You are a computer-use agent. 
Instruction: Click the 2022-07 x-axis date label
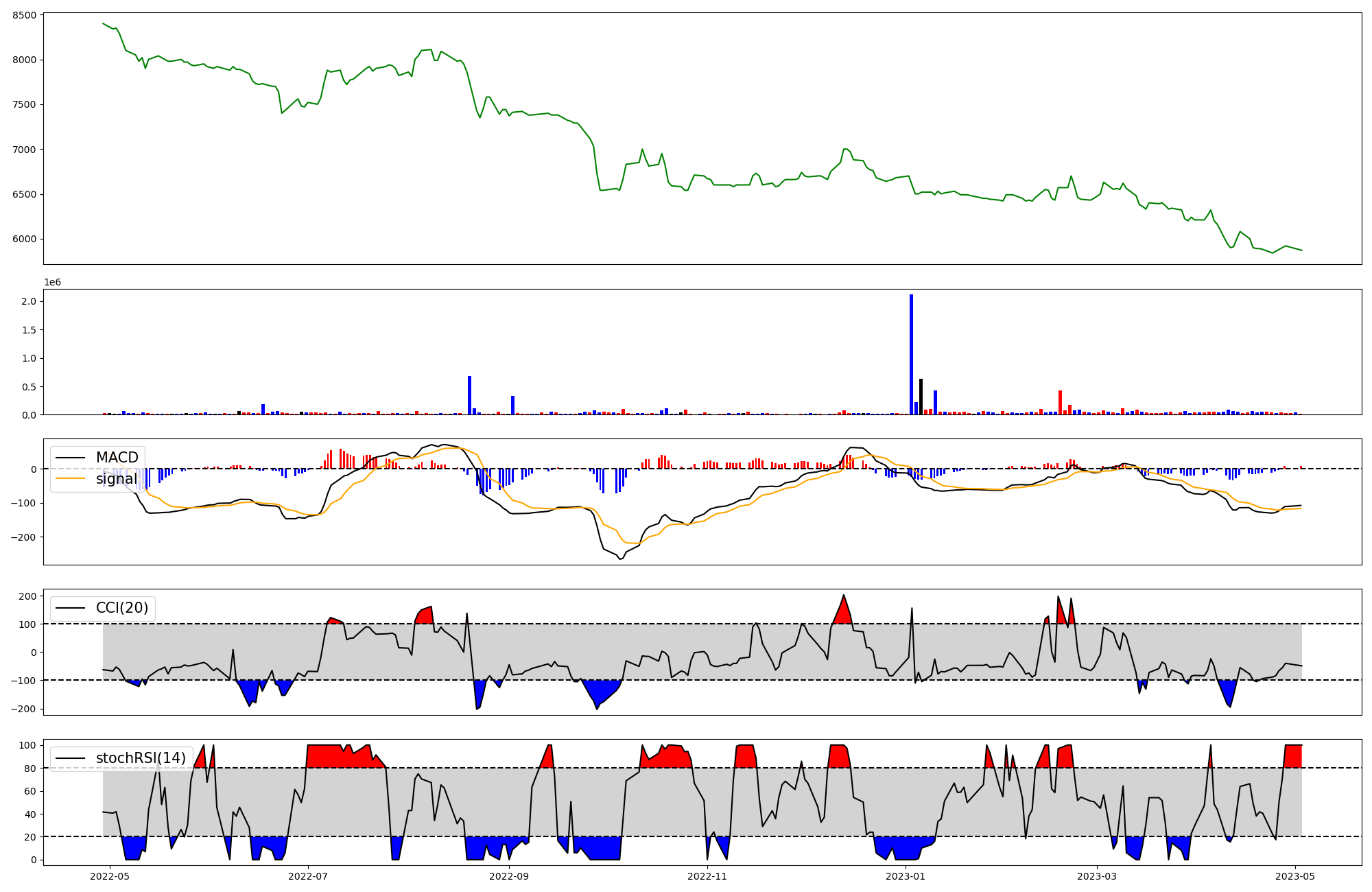pos(308,876)
